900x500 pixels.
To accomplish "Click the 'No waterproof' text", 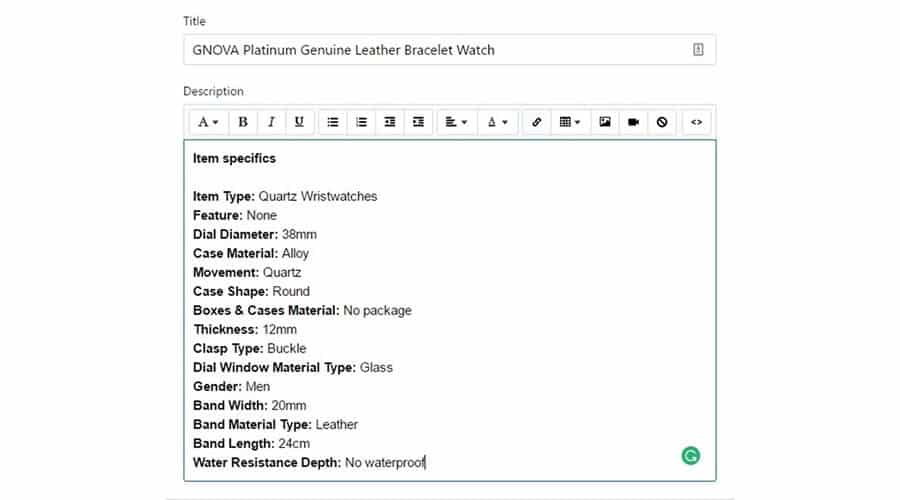I will [385, 462].
